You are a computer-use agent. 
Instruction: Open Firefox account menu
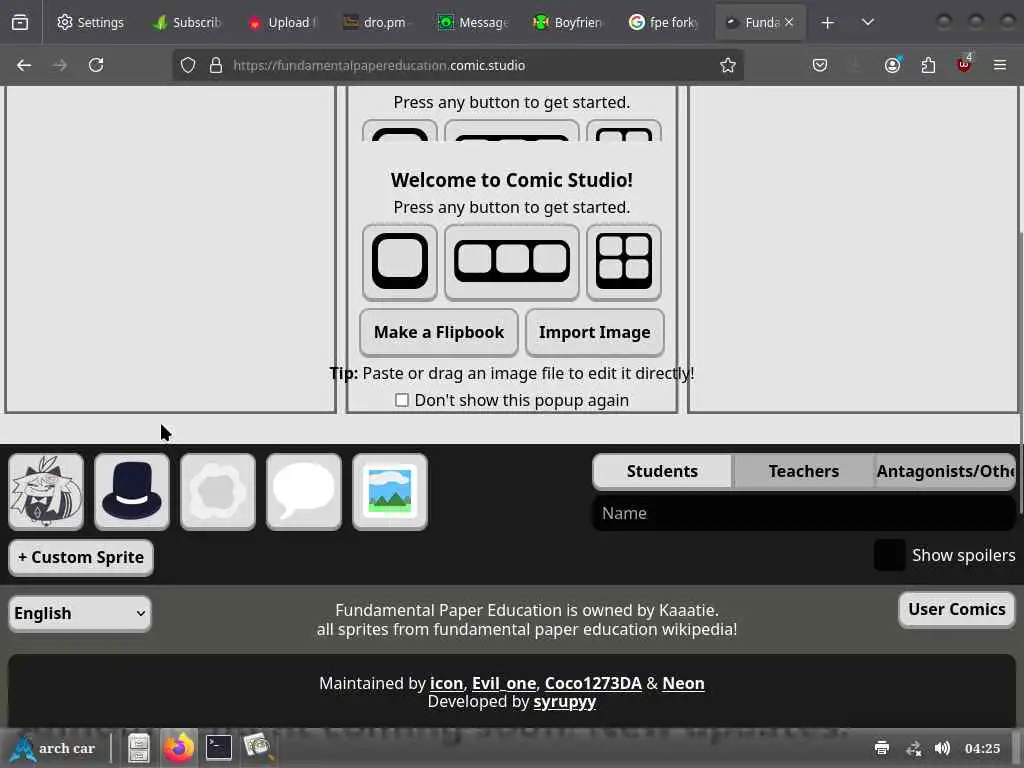pyautogui.click(x=892, y=65)
